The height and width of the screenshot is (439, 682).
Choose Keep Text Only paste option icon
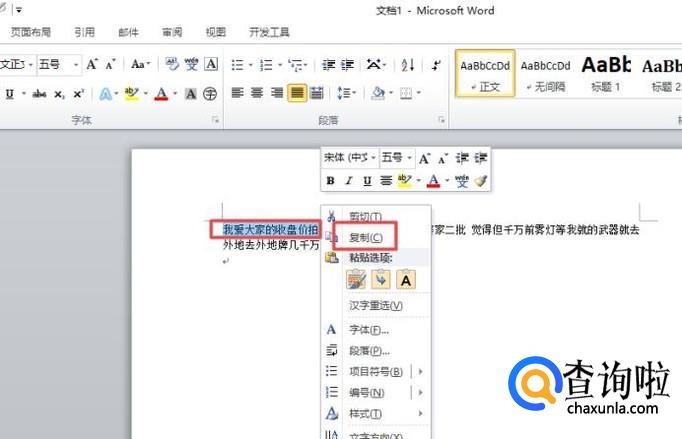tap(406, 279)
